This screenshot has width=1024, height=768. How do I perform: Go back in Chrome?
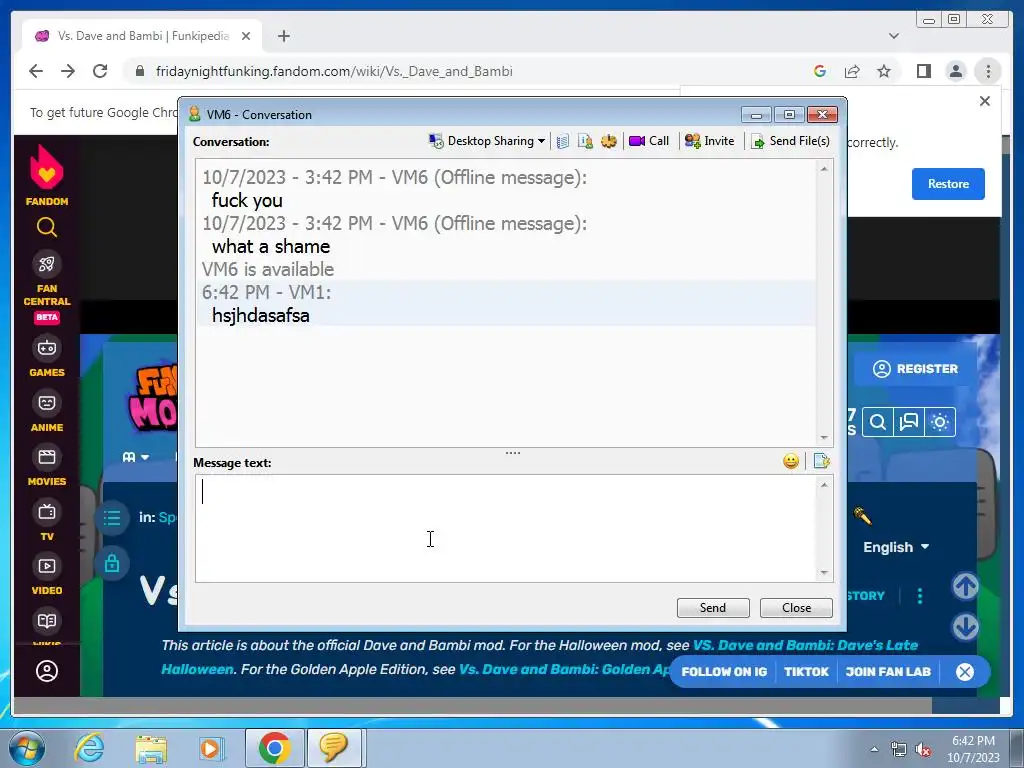tap(36, 71)
